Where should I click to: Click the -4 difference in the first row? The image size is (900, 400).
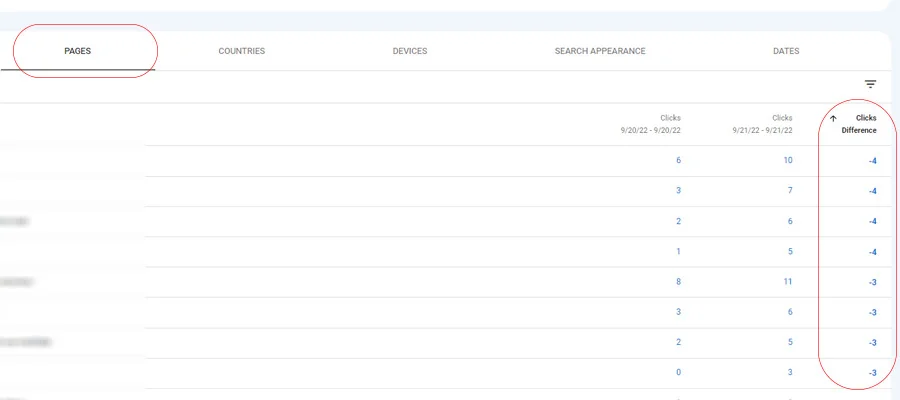(872, 161)
